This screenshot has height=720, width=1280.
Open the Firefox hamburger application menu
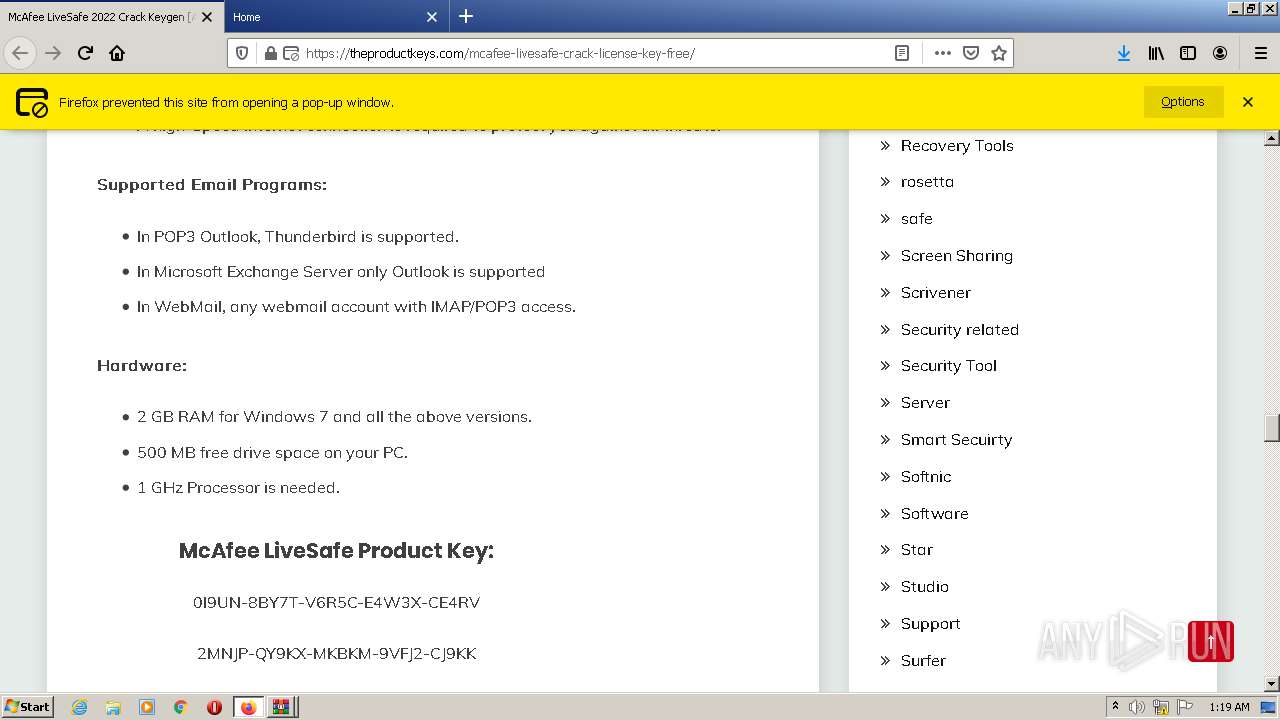click(1260, 53)
